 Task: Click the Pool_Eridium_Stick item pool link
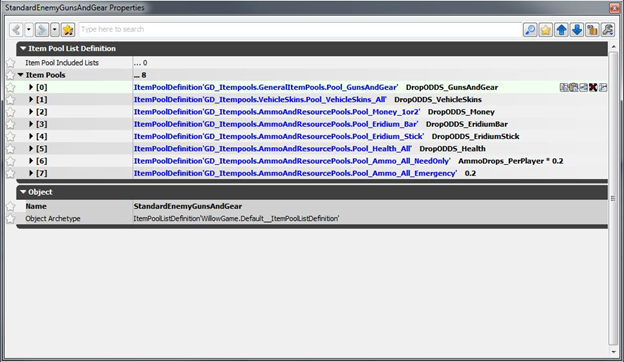279,136
